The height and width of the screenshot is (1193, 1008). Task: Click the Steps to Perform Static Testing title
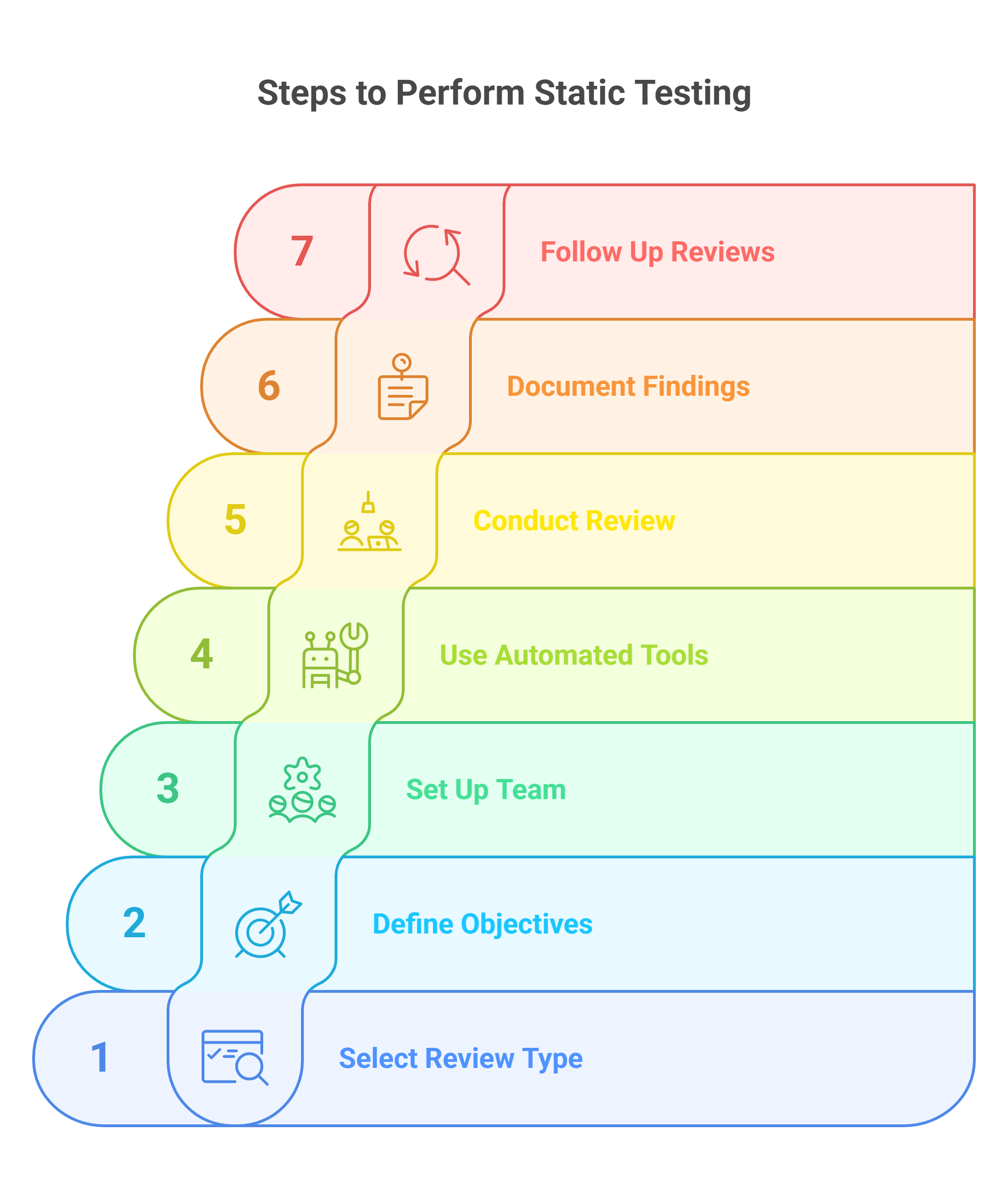tap(504, 93)
